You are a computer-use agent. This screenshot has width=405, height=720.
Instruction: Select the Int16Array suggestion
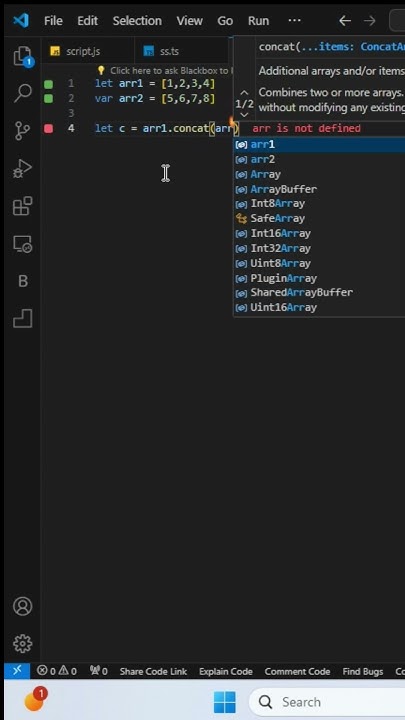pyautogui.click(x=319, y=233)
